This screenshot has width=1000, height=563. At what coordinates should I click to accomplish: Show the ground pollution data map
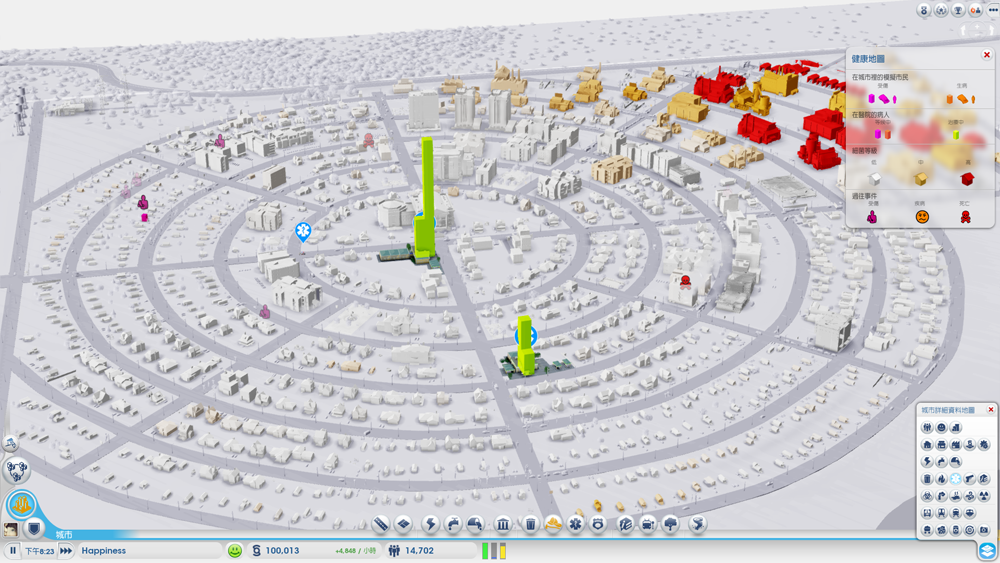[x=955, y=495]
